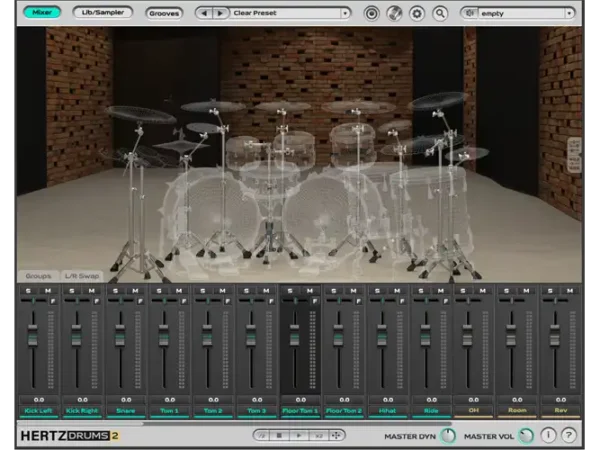
Task: Open the 'empty' dropdown arrow
Action: tap(569, 13)
